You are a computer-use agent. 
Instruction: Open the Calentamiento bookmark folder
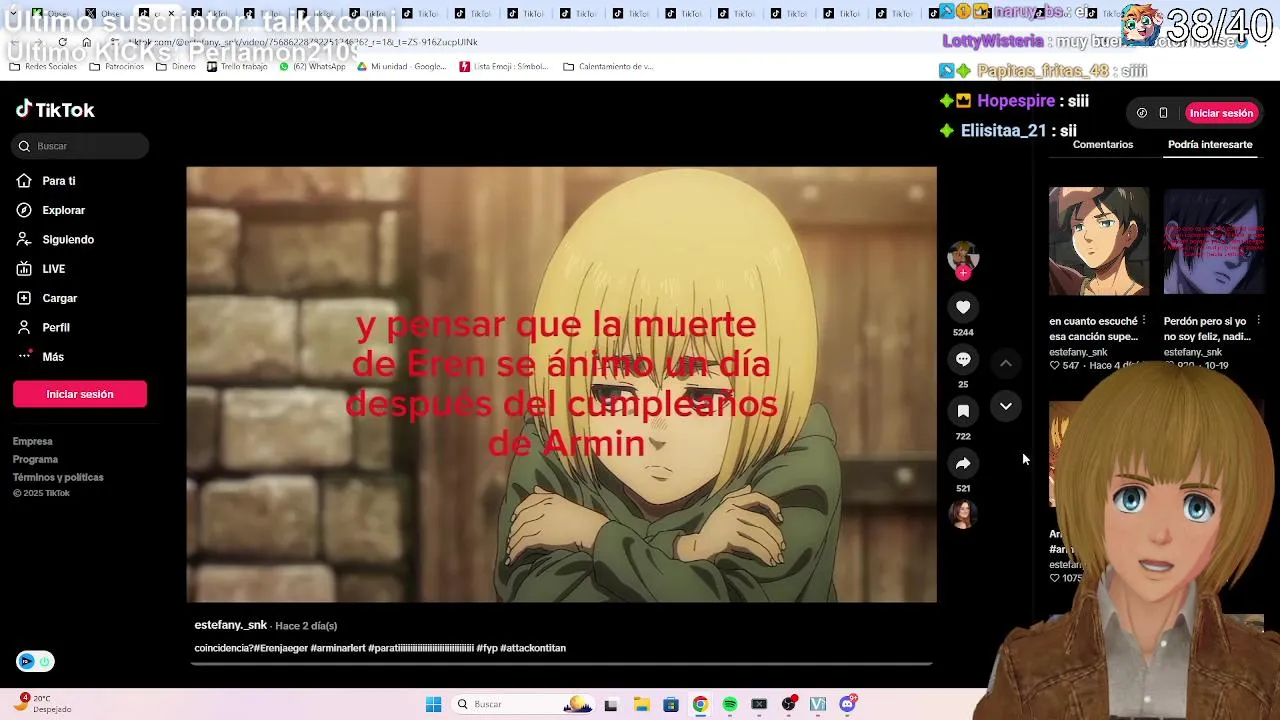(x=609, y=67)
